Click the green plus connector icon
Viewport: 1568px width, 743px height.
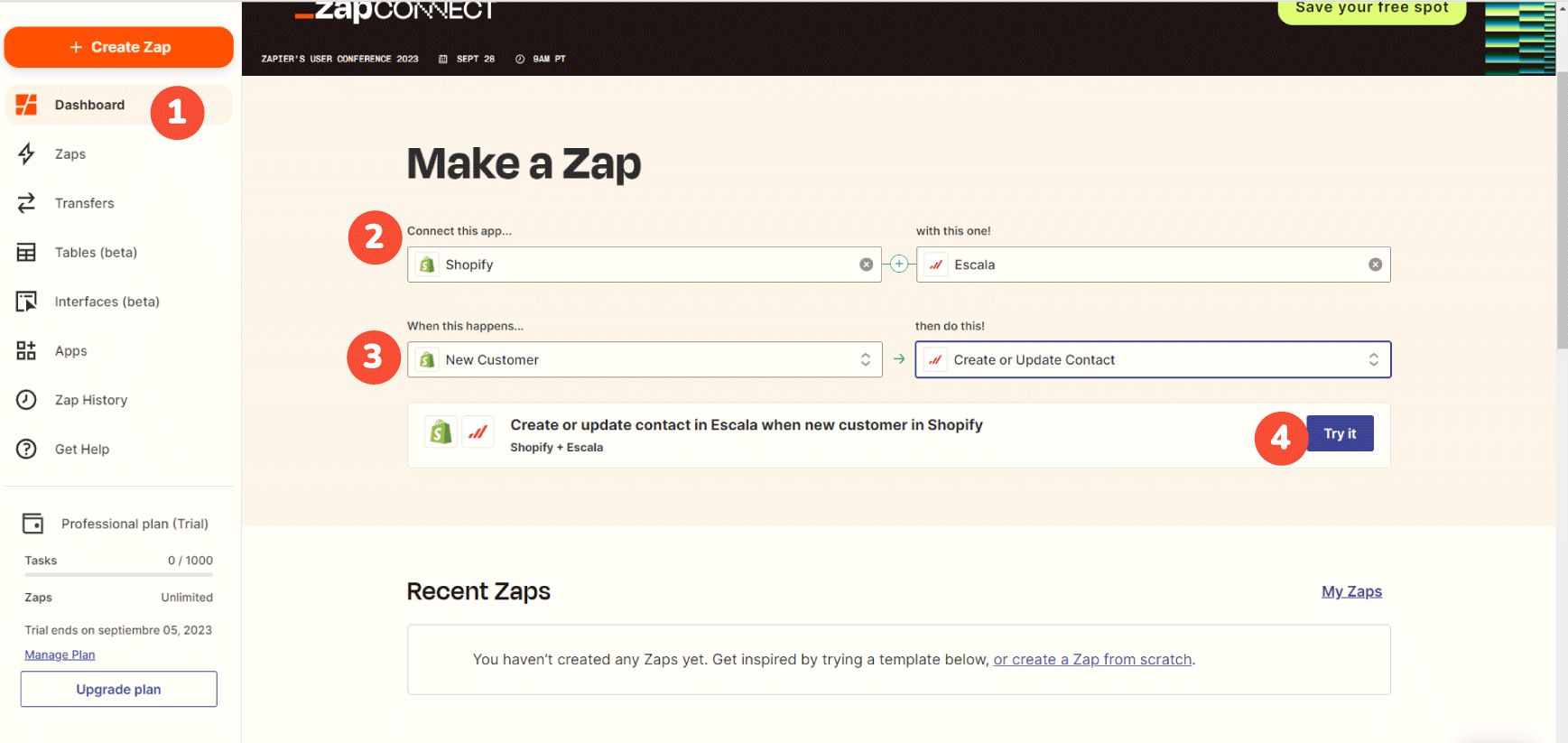pos(899,264)
